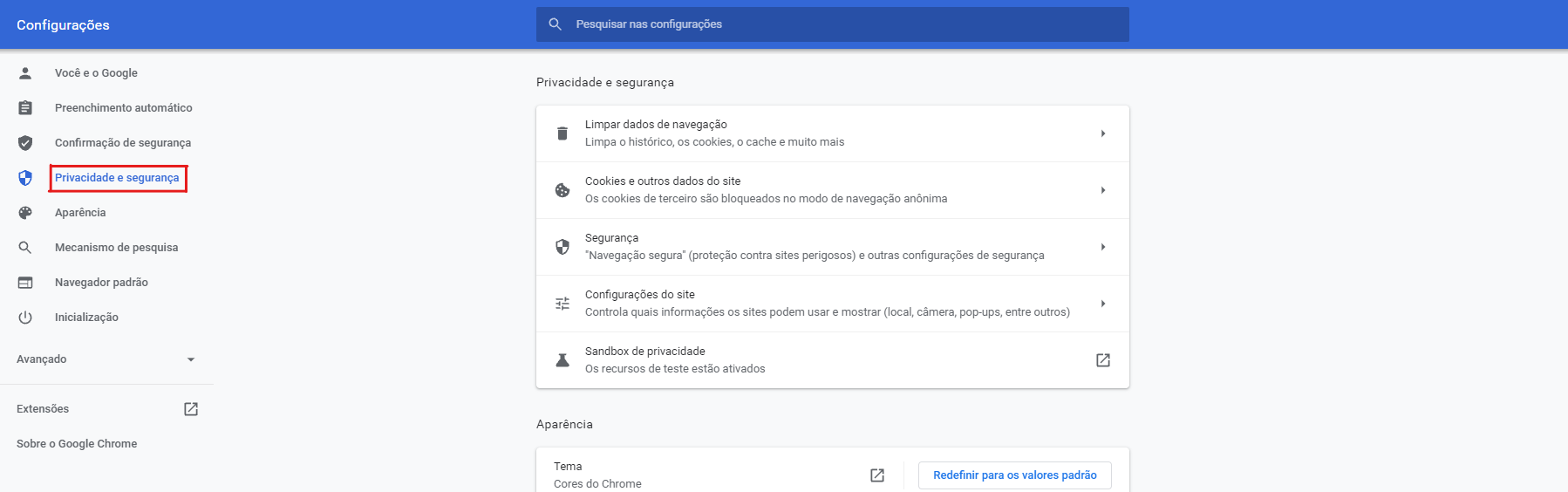Click the magnifier icon for Mecanismo de pesquisa
The image size is (1568, 492).
25,248
